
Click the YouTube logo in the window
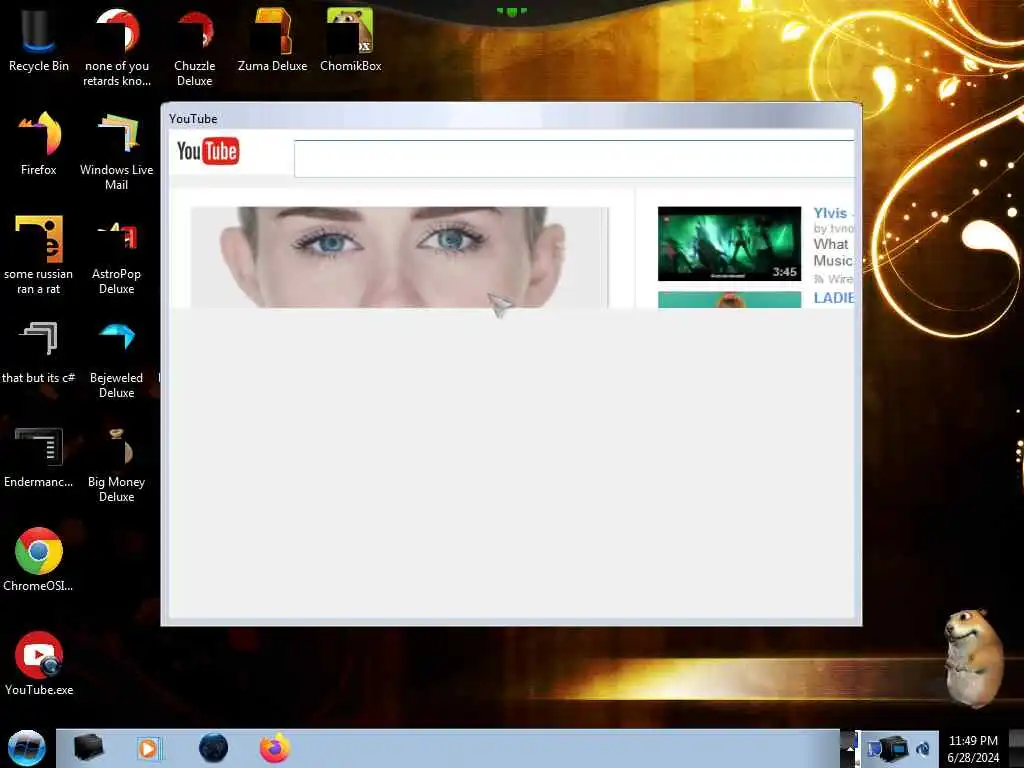coord(208,151)
